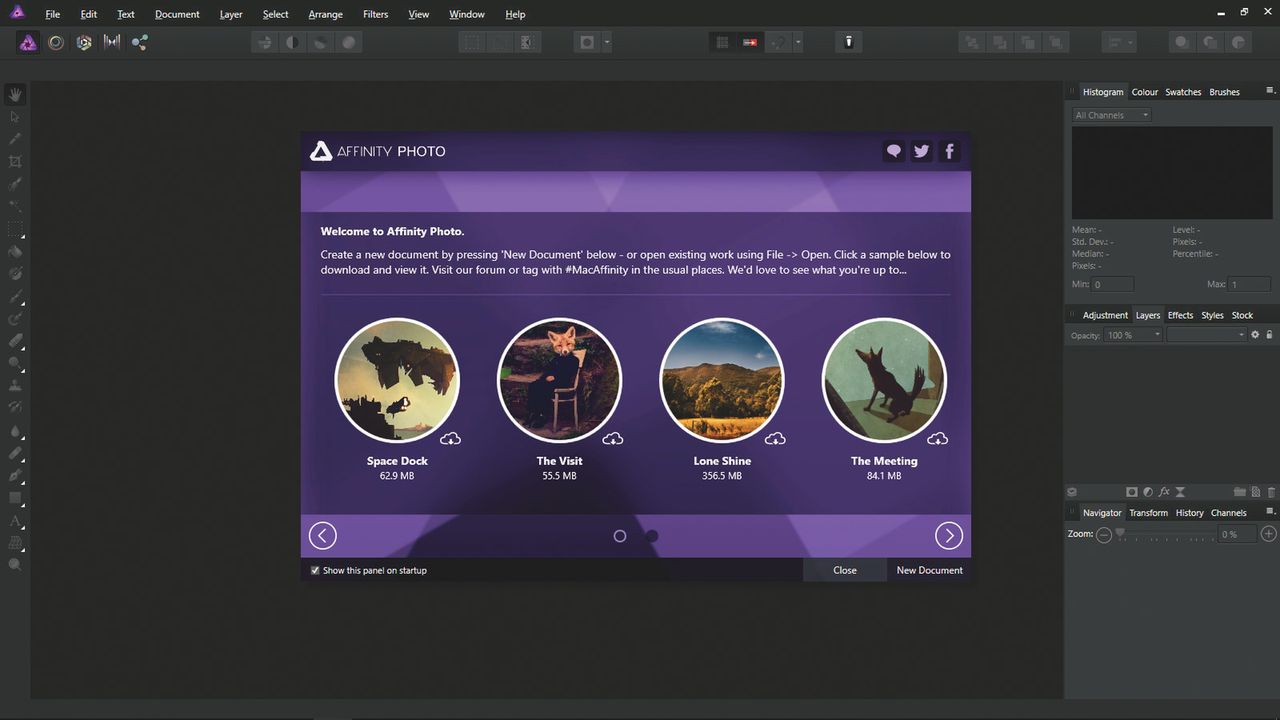1280x720 pixels.
Task: Select the Paint Brush tool
Action: [x=15, y=297]
